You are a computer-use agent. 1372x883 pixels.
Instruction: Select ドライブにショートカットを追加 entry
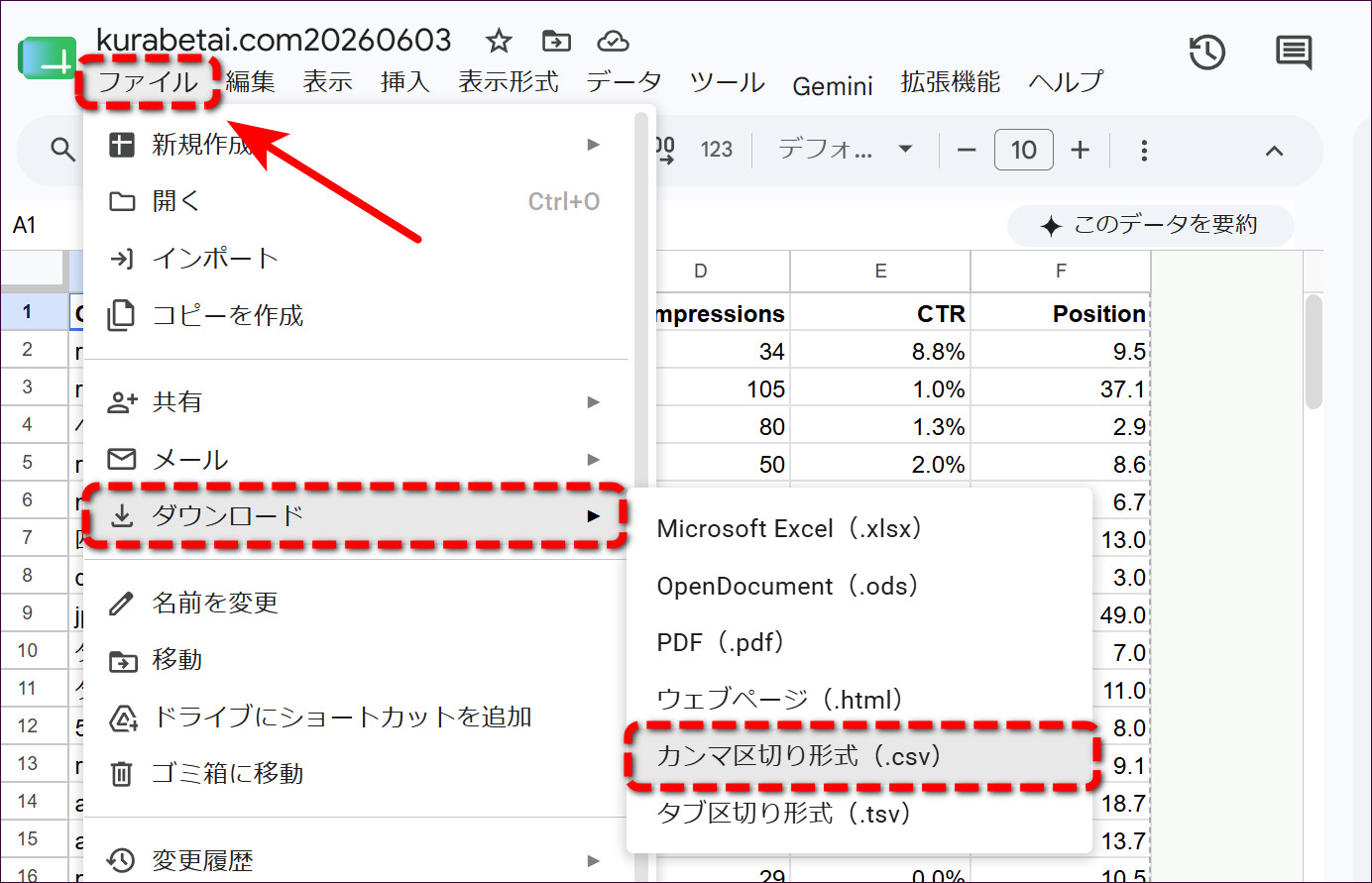(x=357, y=717)
